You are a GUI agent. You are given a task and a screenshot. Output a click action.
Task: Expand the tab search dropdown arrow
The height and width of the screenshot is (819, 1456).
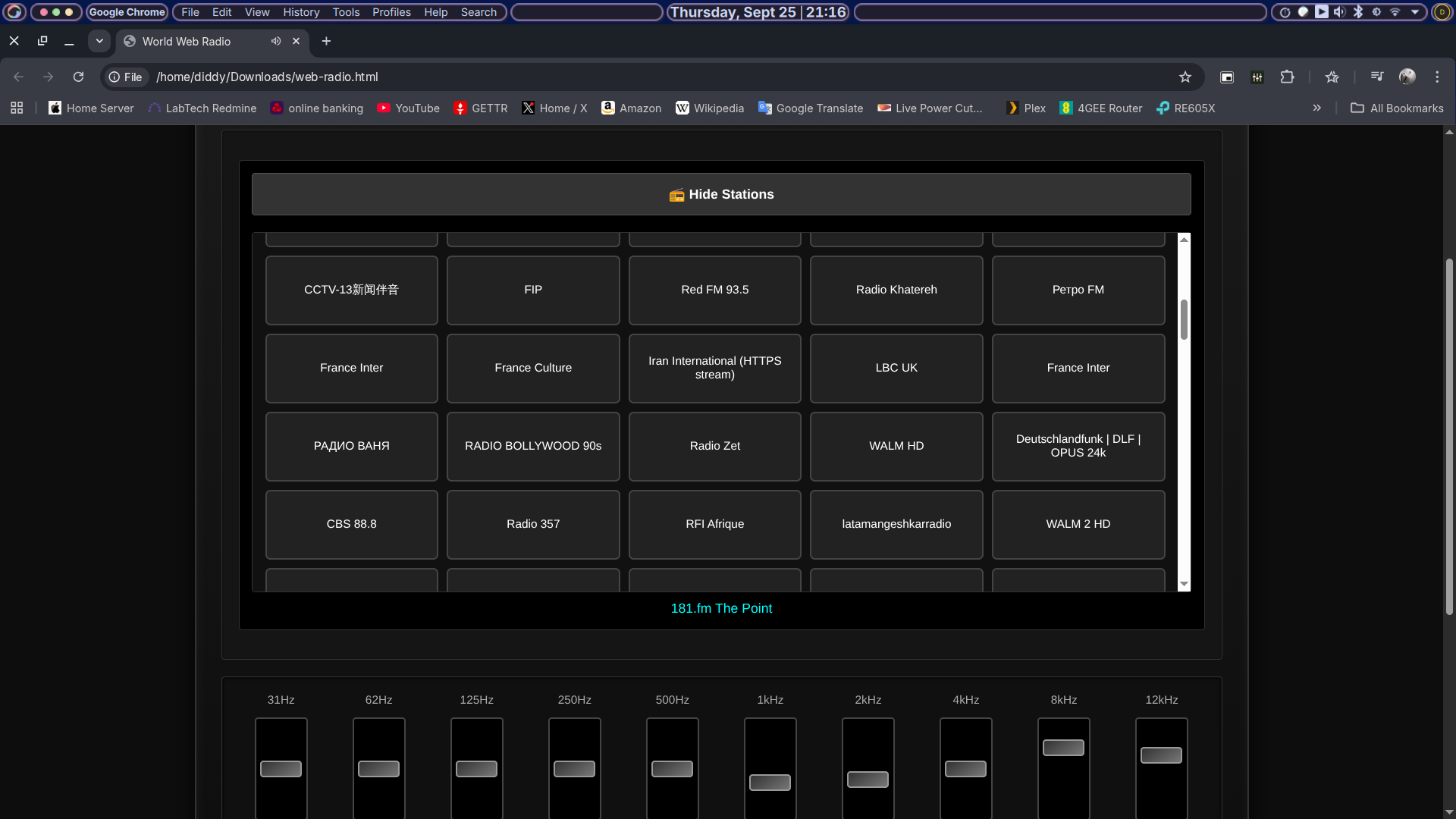(x=99, y=41)
